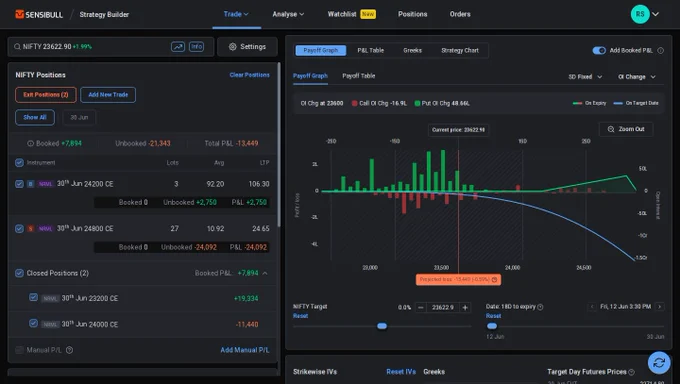Uncheck the closed 30th Jun 24000 CE position
This screenshot has width=680, height=384.
33,323
